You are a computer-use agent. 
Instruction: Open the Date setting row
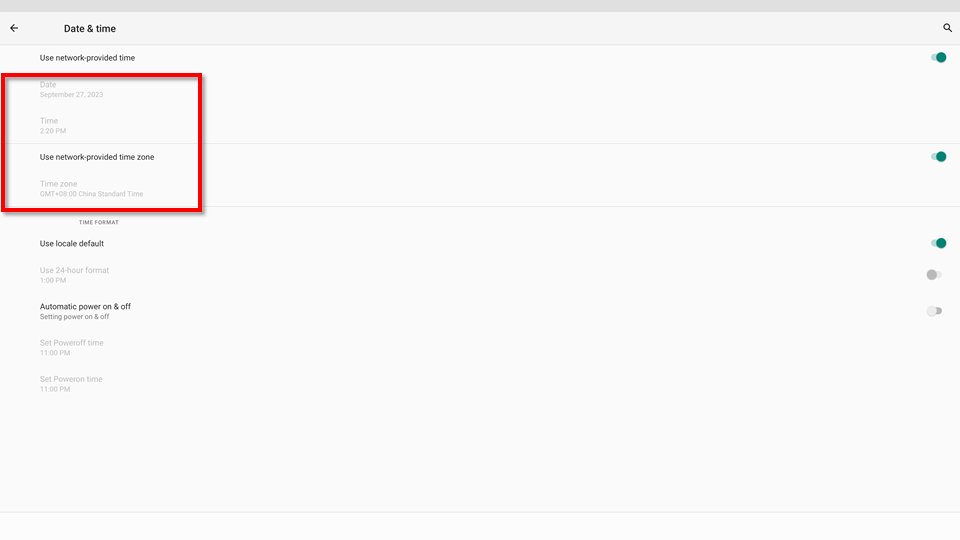tap(71, 89)
